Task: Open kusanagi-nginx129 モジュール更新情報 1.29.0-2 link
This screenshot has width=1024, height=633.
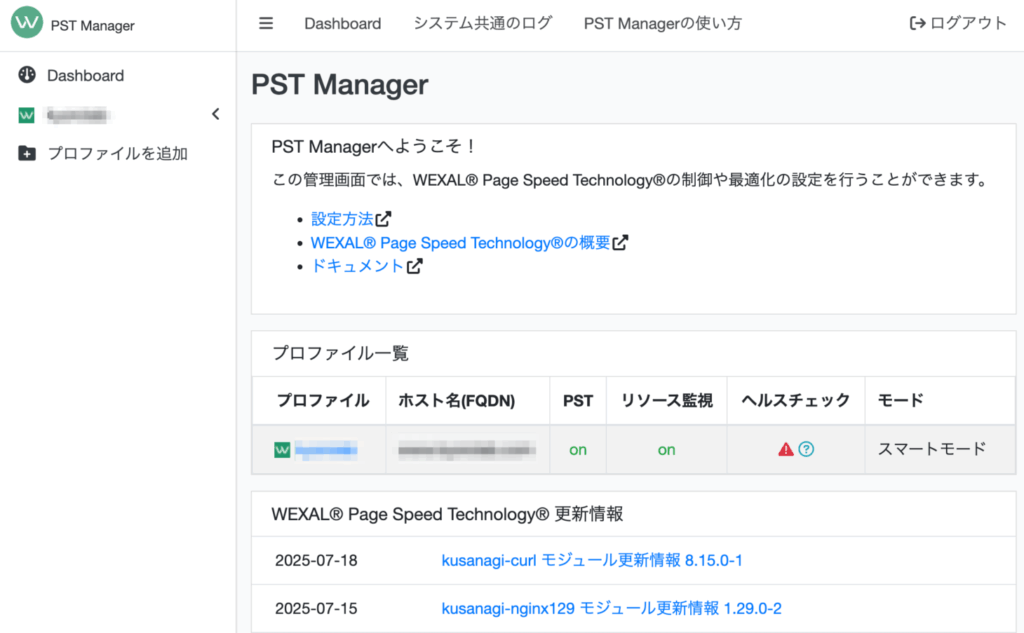Action: tap(611, 609)
